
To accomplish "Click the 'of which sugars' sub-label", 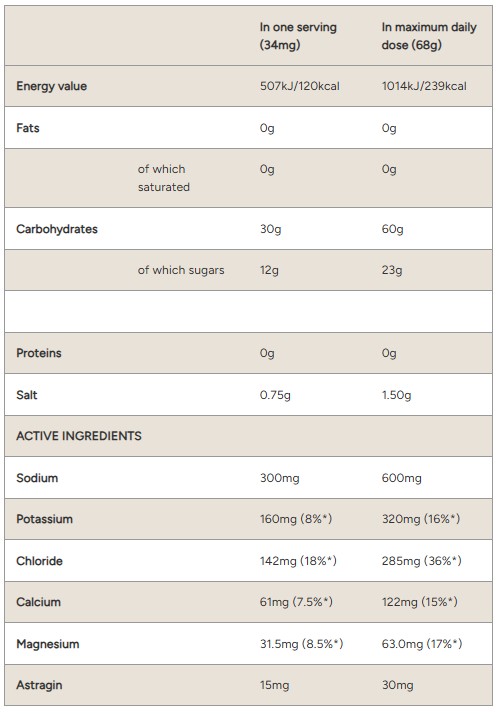I will 181,270.
